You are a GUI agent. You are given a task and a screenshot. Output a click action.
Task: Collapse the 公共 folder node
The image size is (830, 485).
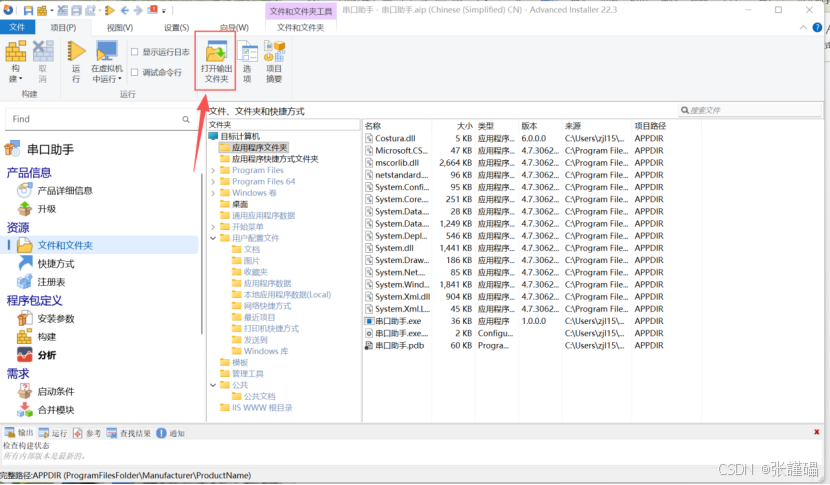click(213, 385)
